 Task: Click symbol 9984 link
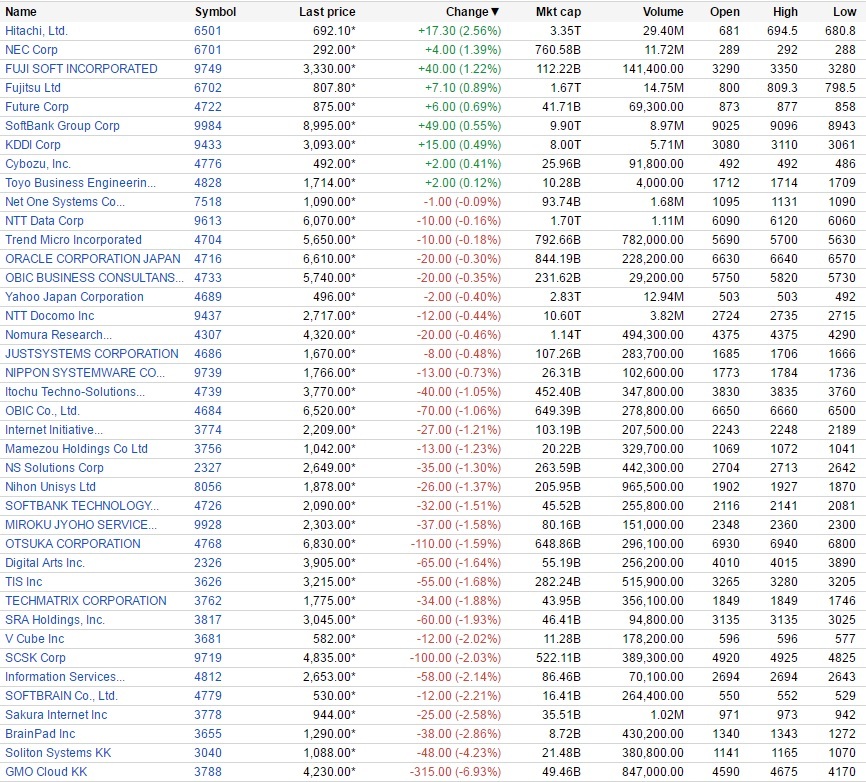pos(208,126)
